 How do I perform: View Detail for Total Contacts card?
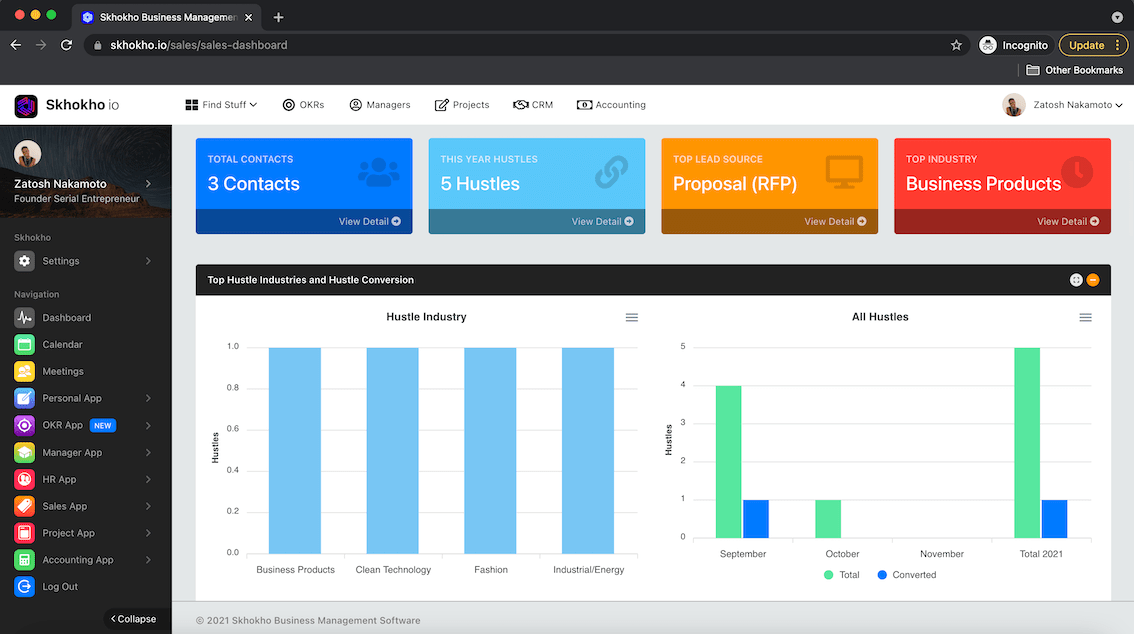coord(370,221)
